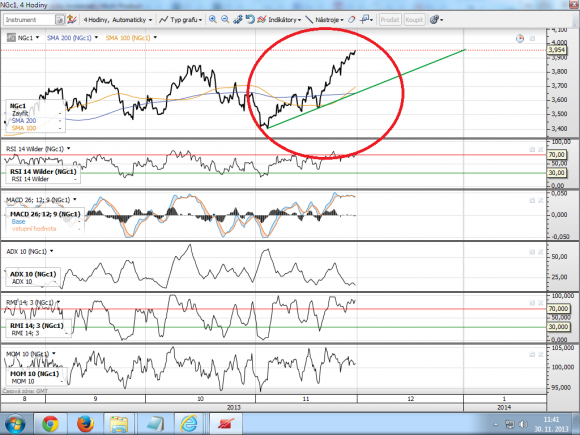Click the clock icon on price chart
580x435 pixels.
520,38
